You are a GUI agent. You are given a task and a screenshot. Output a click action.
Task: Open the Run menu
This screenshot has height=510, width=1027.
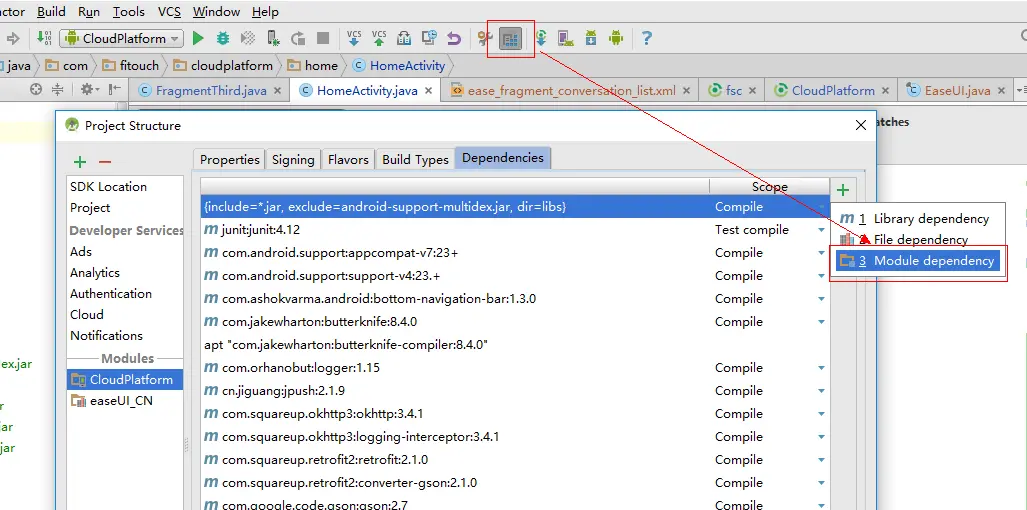pos(89,12)
